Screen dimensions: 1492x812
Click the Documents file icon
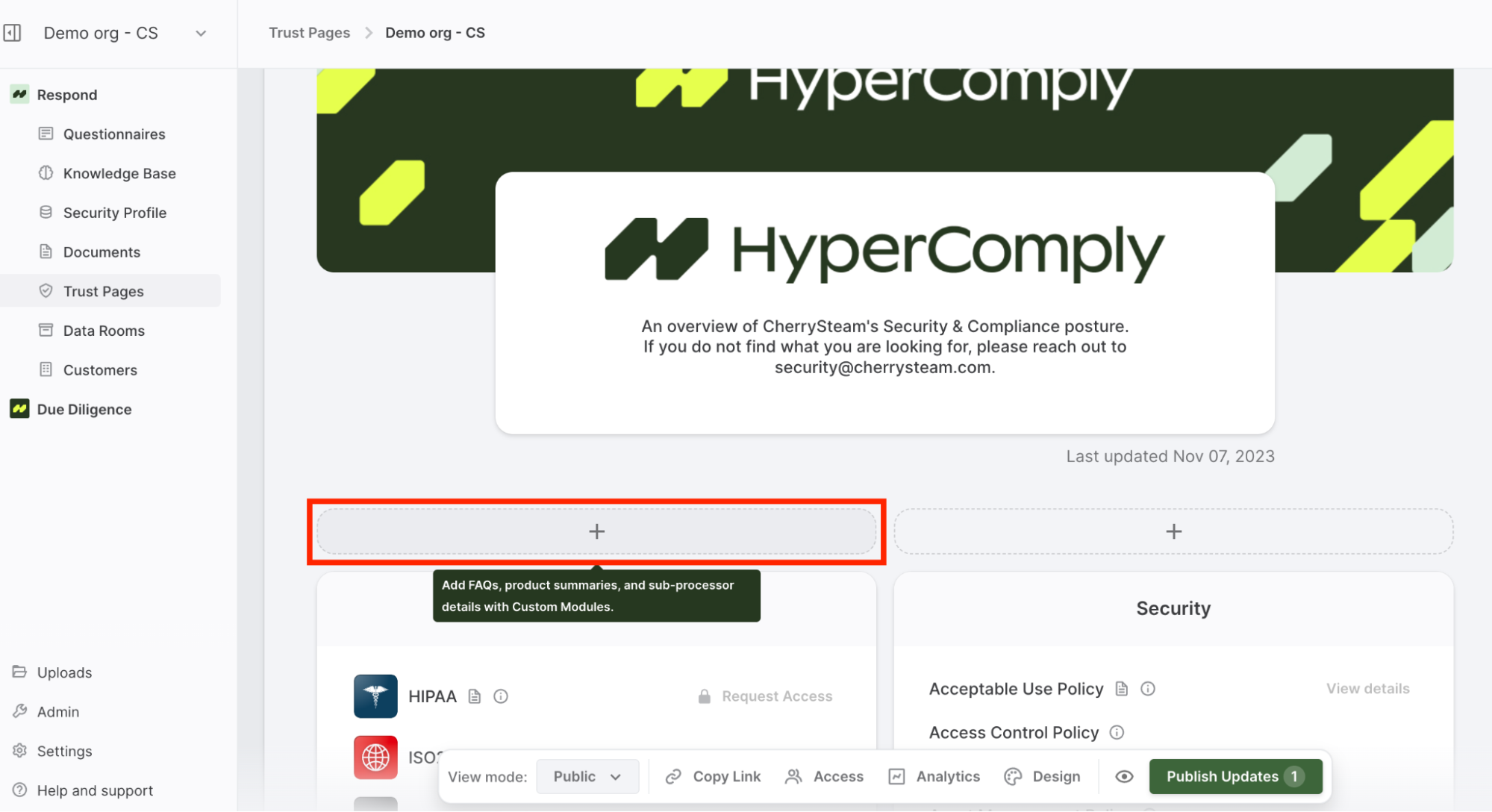pyautogui.click(x=46, y=252)
